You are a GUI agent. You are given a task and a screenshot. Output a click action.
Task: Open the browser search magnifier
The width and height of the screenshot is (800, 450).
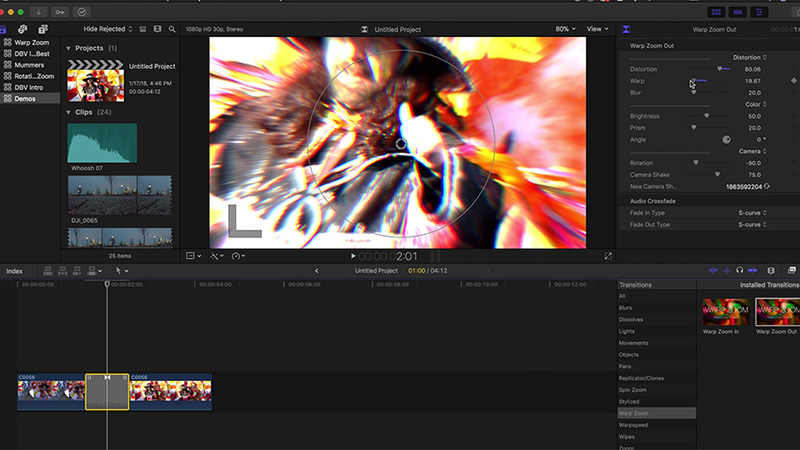click(x=172, y=30)
